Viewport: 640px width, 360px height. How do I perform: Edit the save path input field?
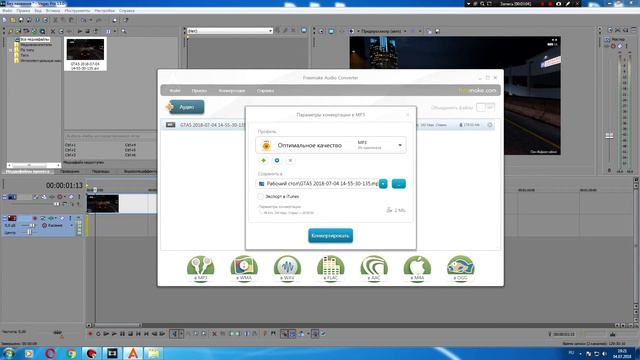(x=317, y=184)
